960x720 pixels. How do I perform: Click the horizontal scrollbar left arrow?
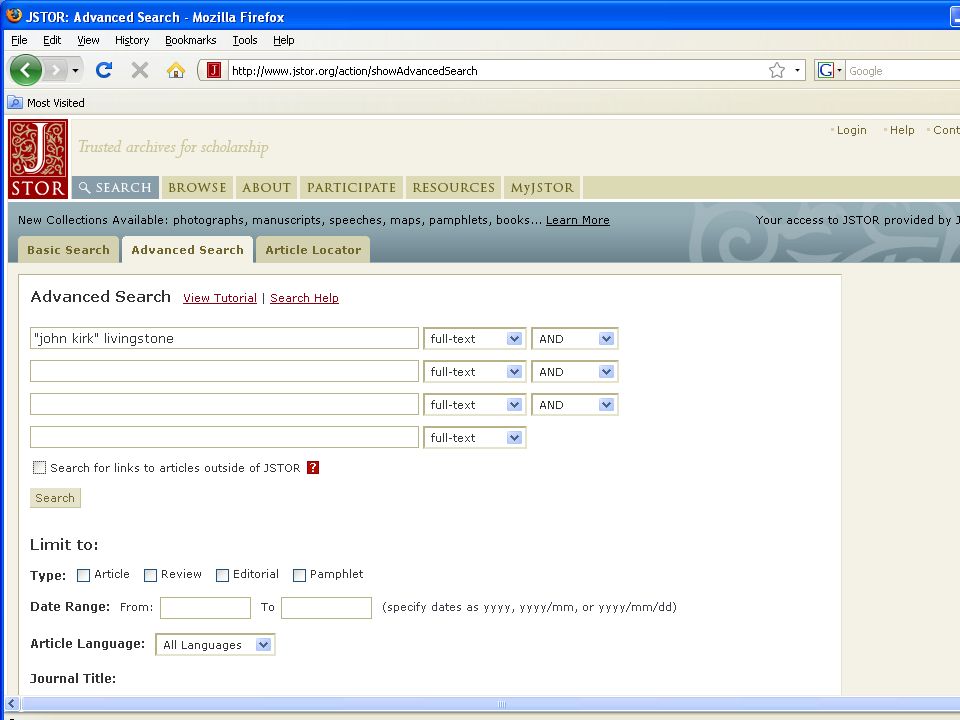tap(11, 703)
